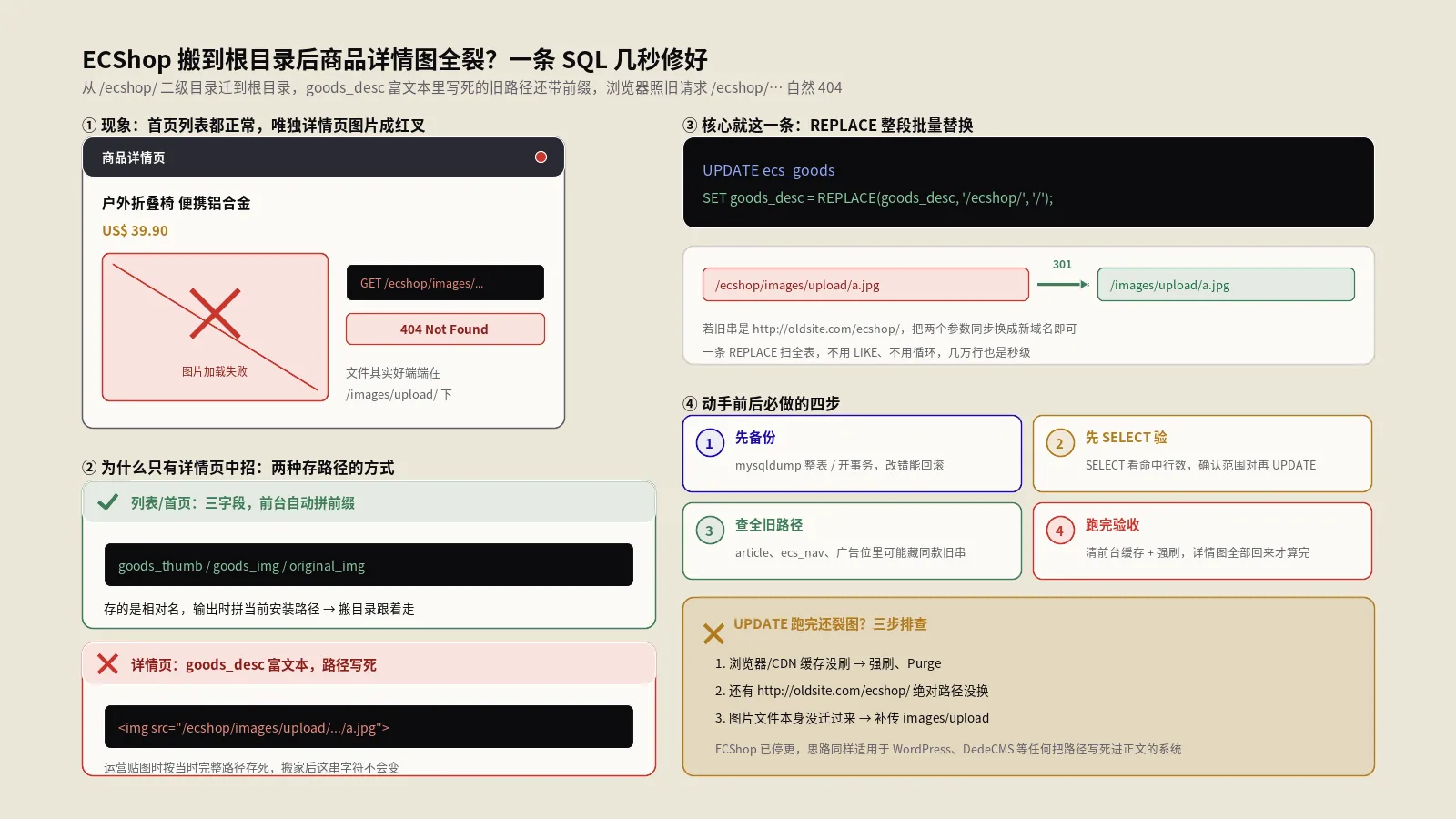
Task: Click the 存的是相对名 explanation text
Action: [x=259, y=609]
